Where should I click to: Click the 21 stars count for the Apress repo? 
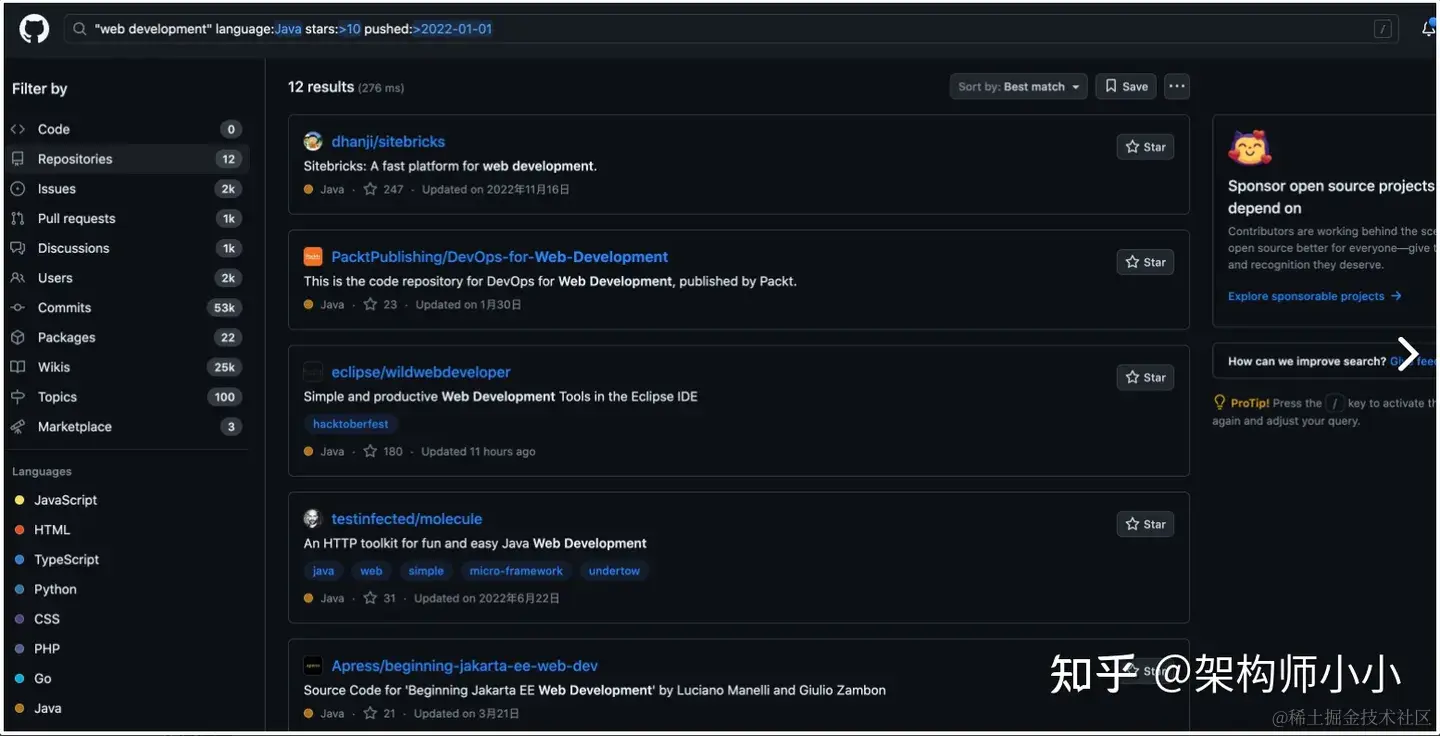tap(380, 713)
